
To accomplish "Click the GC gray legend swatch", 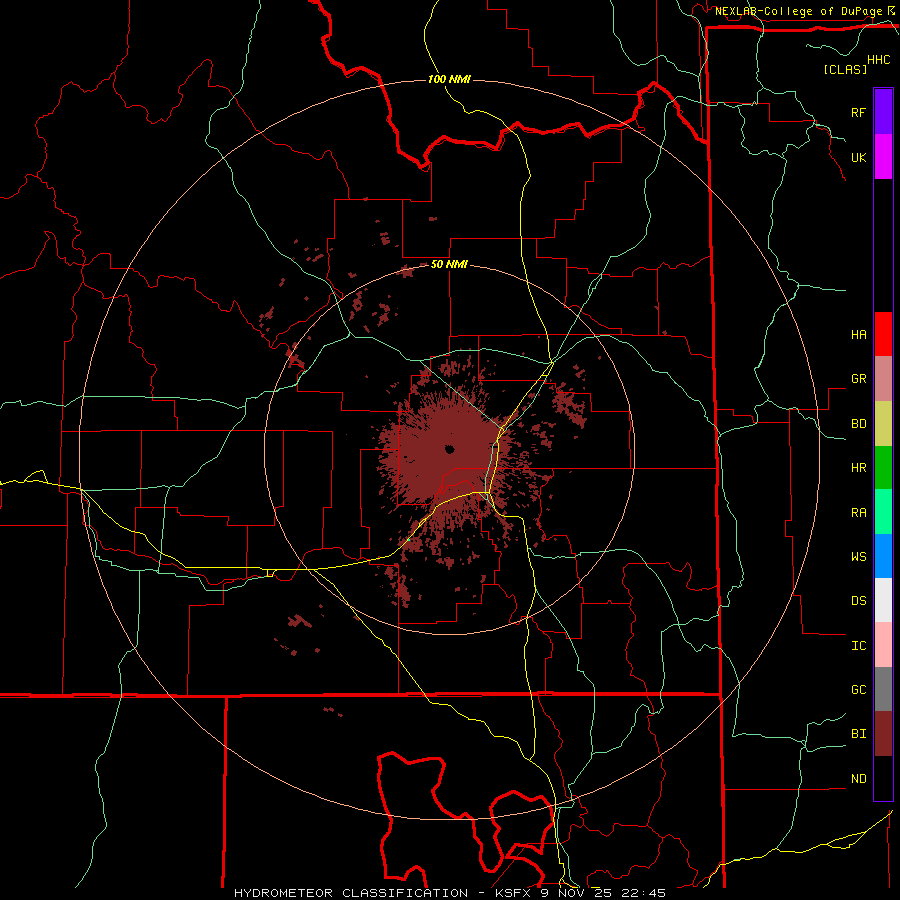I will click(x=883, y=689).
